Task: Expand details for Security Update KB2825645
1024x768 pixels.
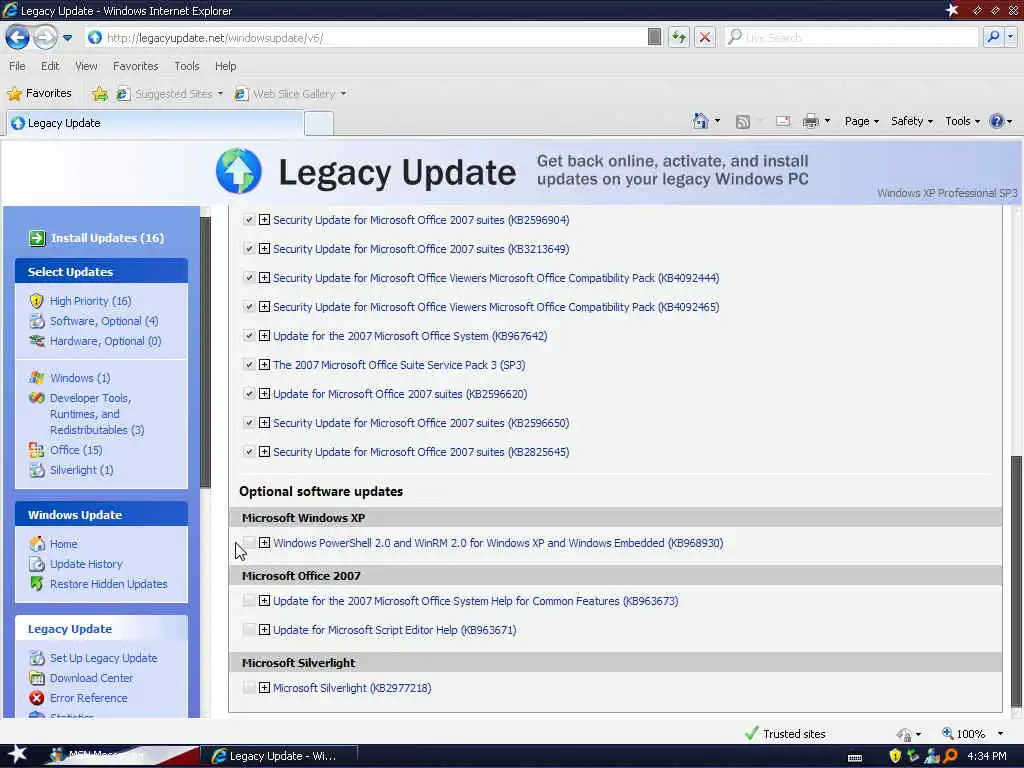Action: pos(264,451)
